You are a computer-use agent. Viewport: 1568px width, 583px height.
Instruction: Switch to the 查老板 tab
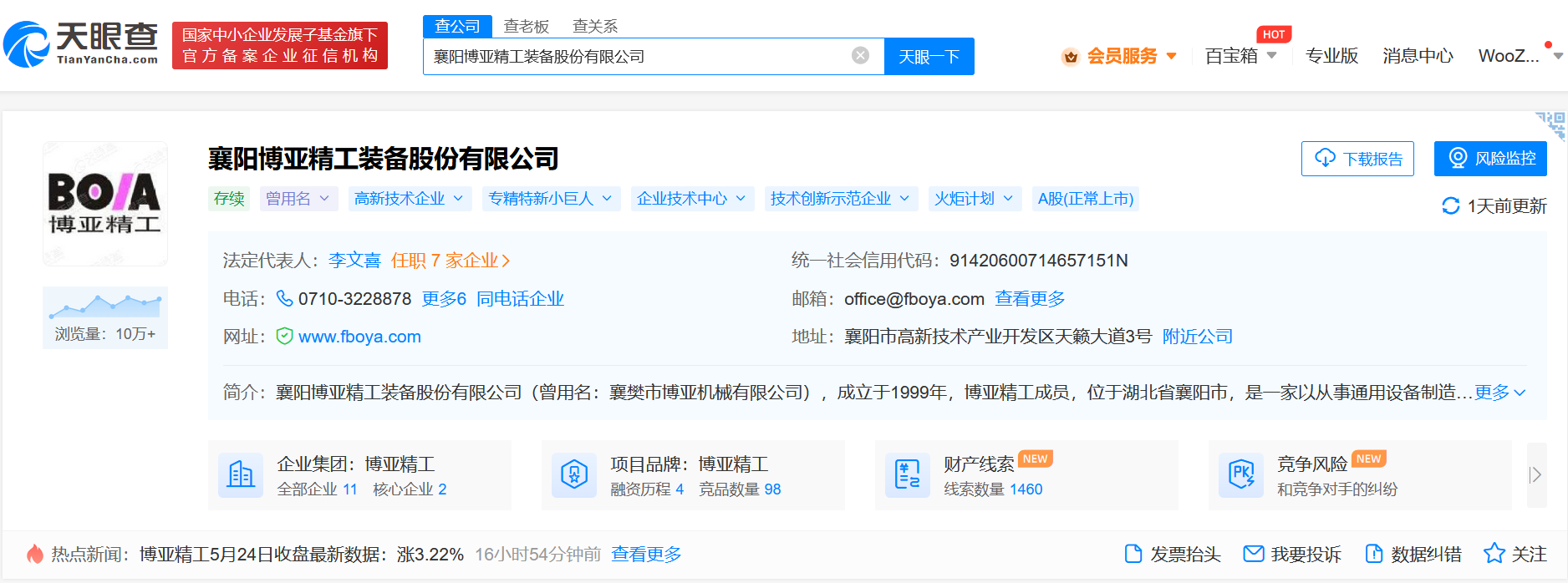point(526,27)
